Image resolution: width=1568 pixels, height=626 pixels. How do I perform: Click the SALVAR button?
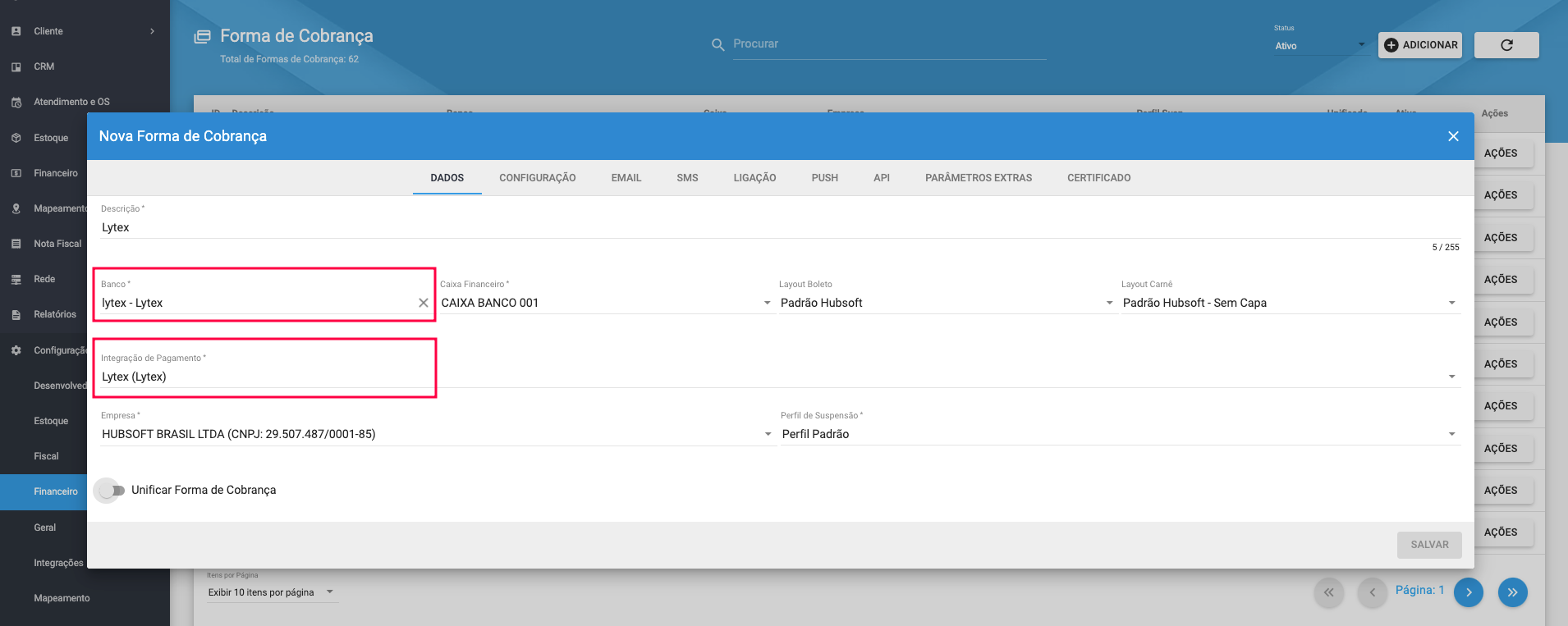coord(1430,545)
